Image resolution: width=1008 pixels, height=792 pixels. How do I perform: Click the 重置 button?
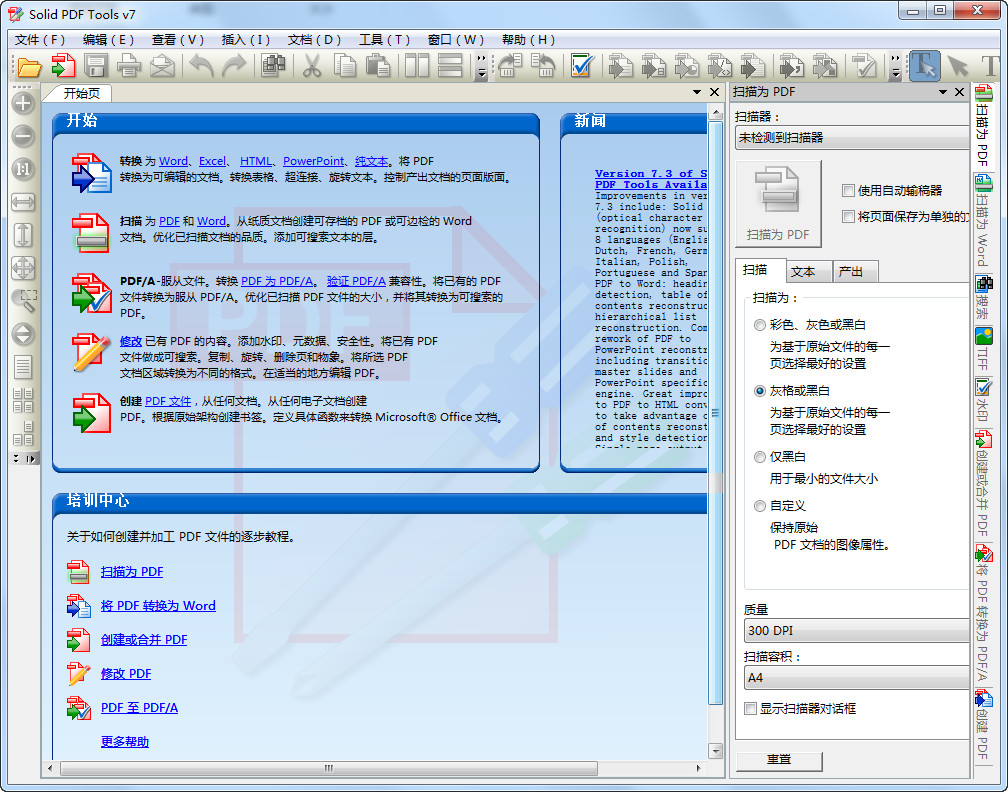[778, 760]
